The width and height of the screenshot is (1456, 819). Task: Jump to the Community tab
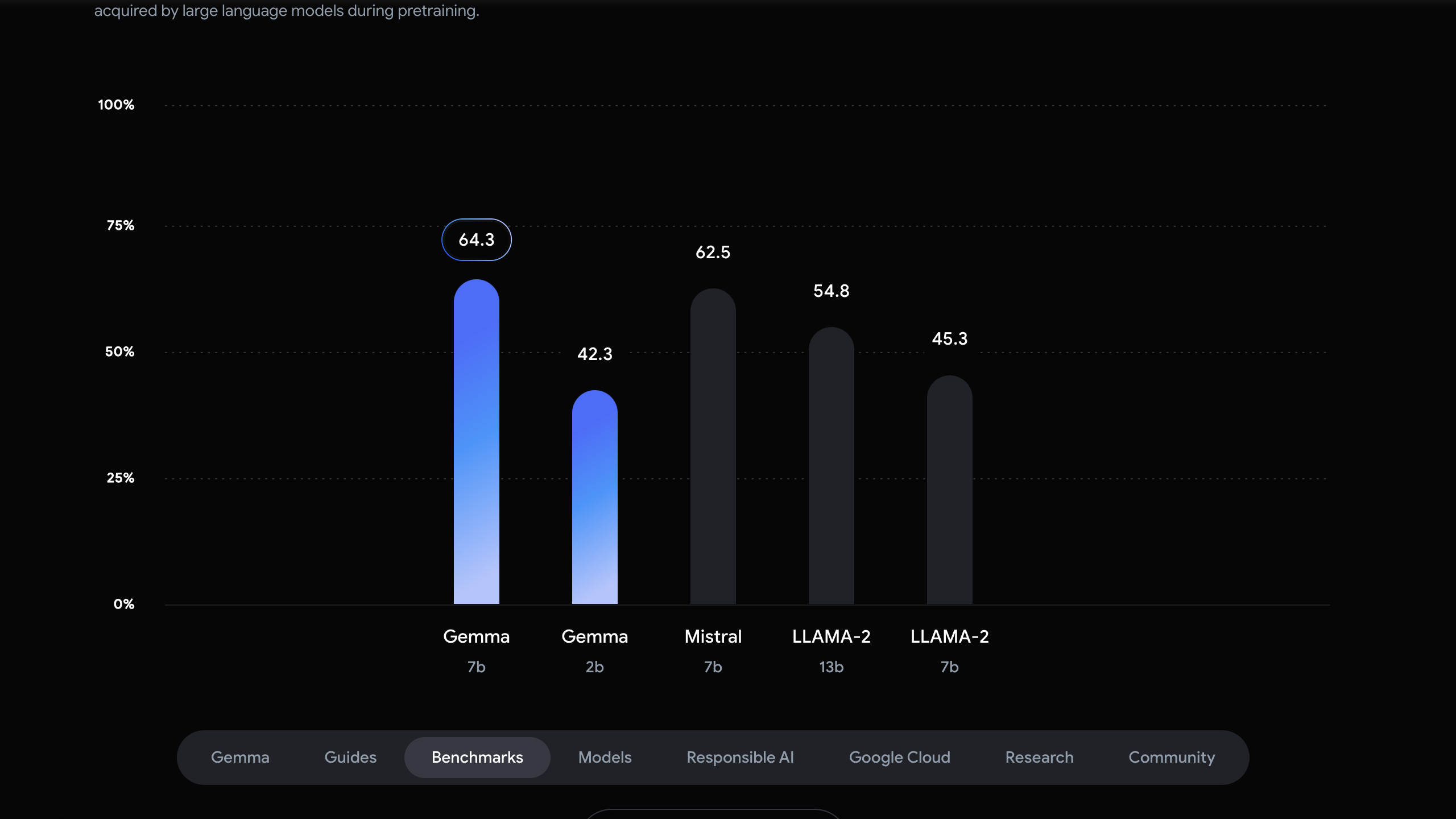point(1172,757)
